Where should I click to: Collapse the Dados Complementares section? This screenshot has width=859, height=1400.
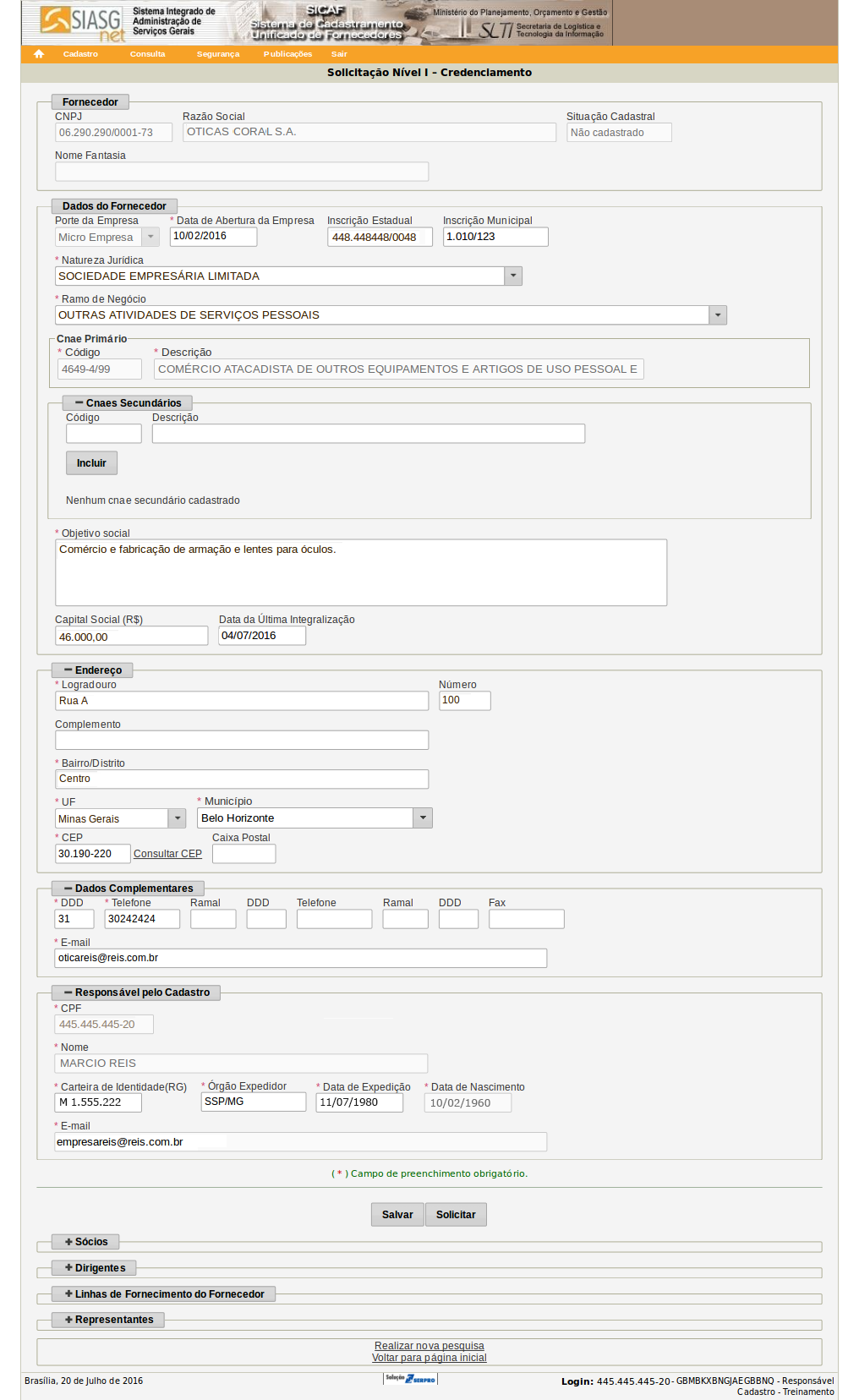coord(129,889)
